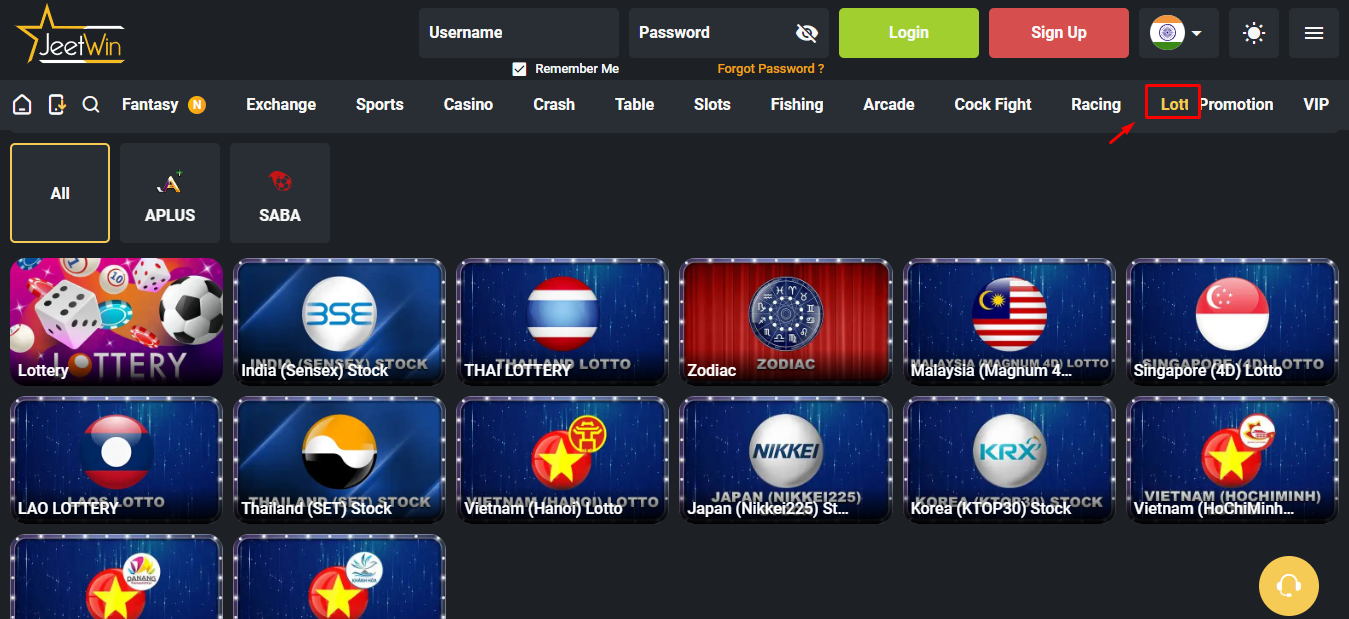Click the search magnifier icon
1349x619 pixels.
pos(91,105)
